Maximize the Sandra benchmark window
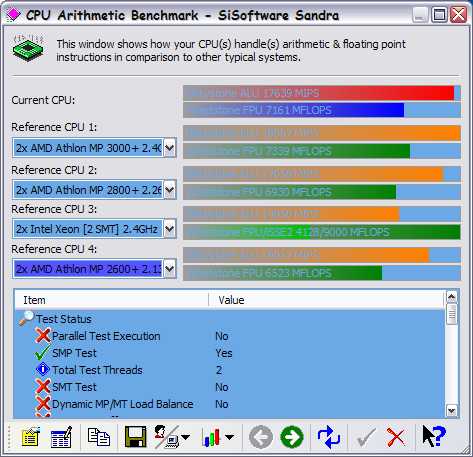 tap(439, 15)
